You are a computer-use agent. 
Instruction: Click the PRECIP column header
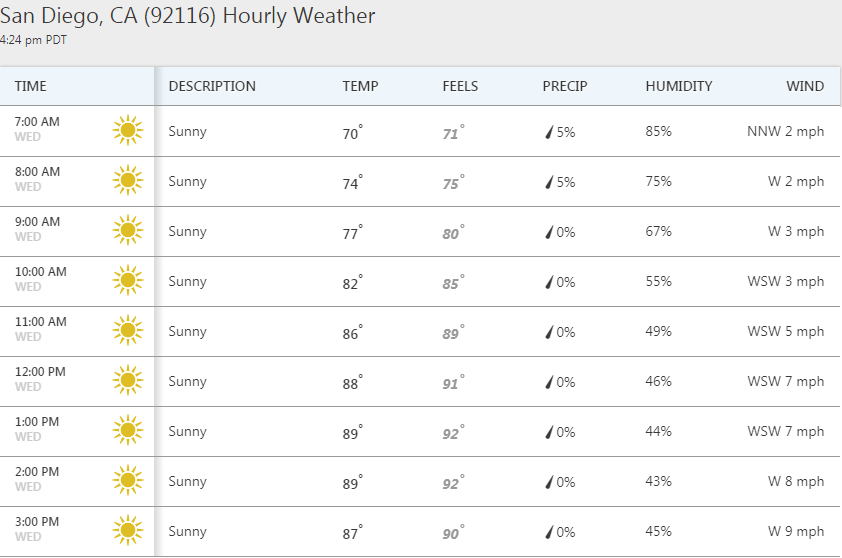coord(565,86)
